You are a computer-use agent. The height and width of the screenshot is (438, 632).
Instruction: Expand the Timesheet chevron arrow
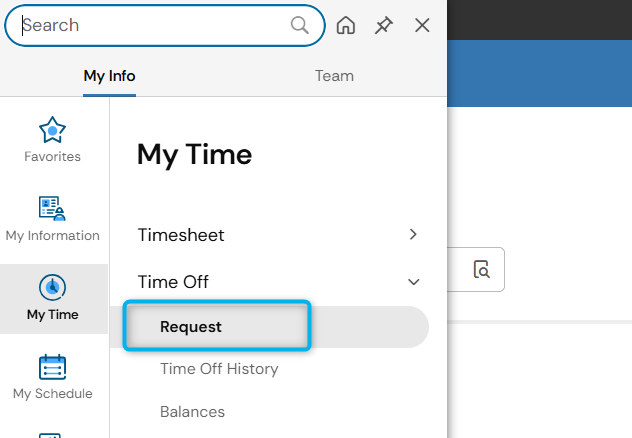pos(413,234)
